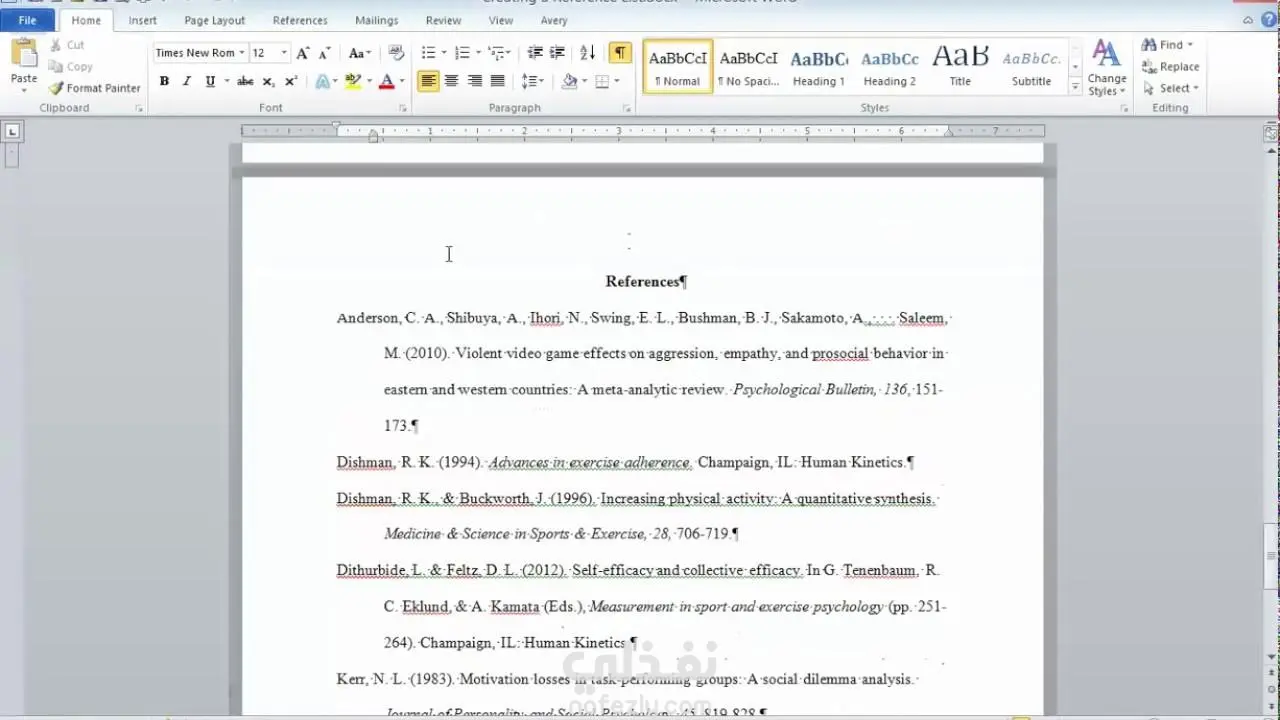Click the Increase Indent icon
This screenshot has width=1280, height=720.
tap(557, 53)
